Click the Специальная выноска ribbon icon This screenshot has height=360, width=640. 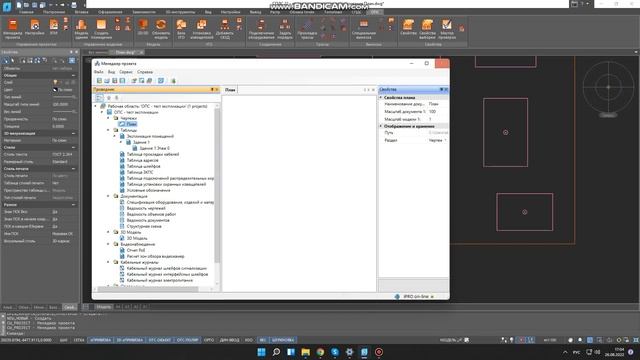coord(364,29)
